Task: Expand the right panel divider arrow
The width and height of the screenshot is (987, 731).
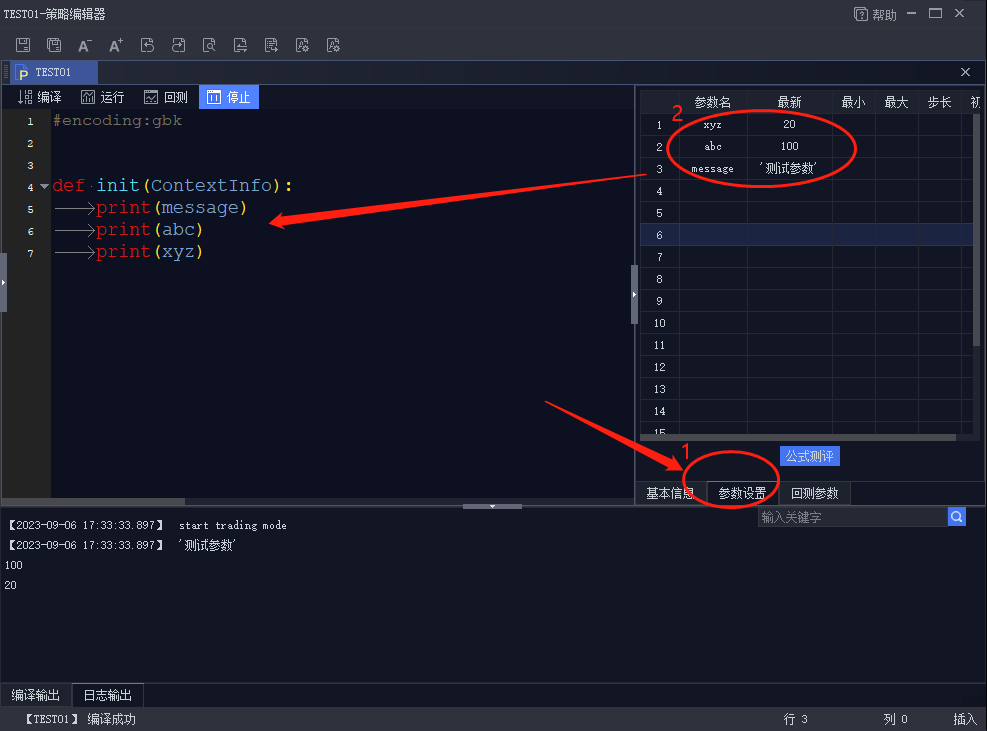Action: (x=634, y=293)
